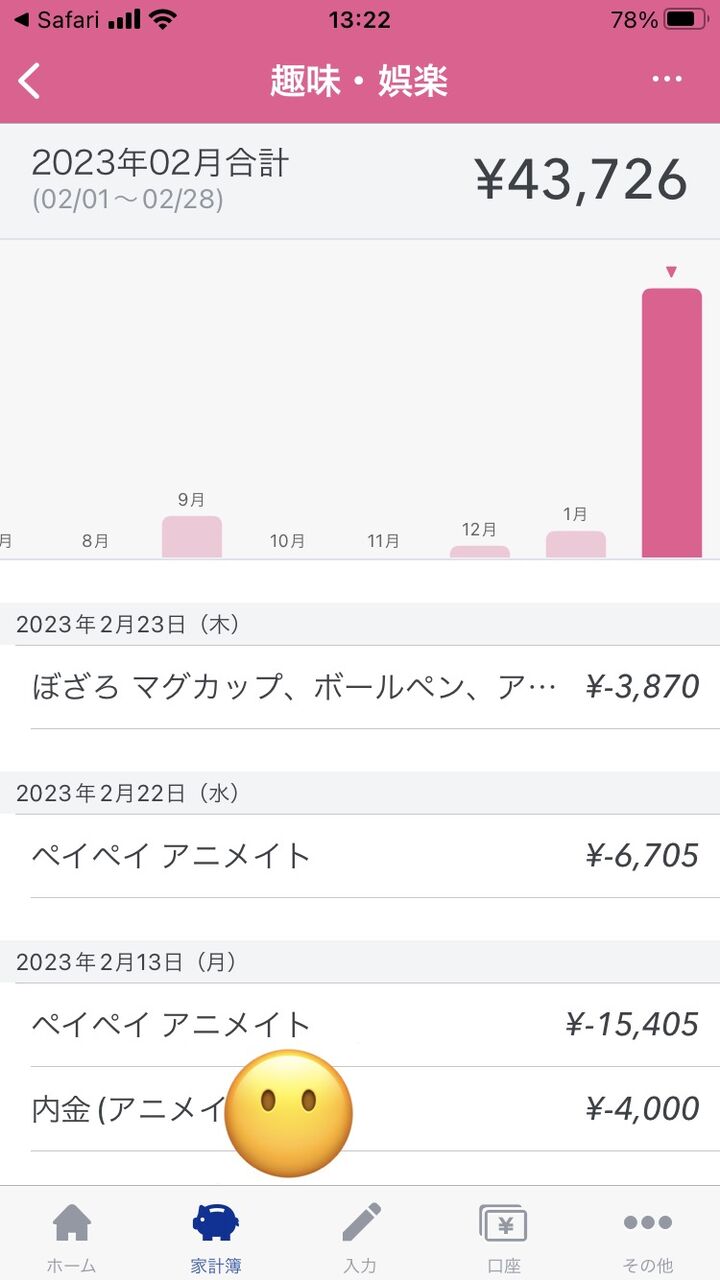Open the three-dot more options menu
This screenshot has height=1280, width=720.
[667, 80]
